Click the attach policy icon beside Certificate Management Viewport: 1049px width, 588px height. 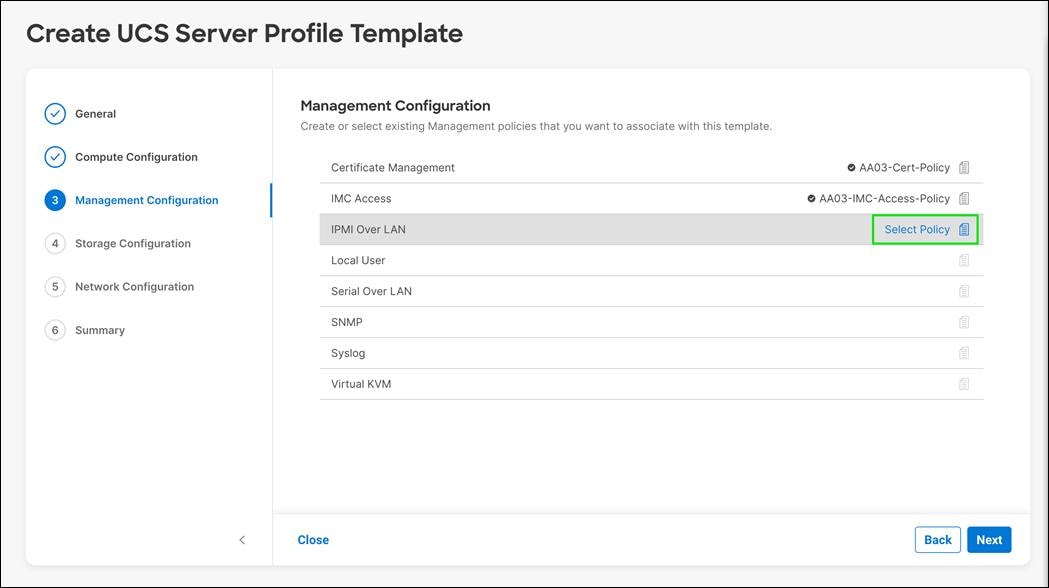(x=963, y=167)
